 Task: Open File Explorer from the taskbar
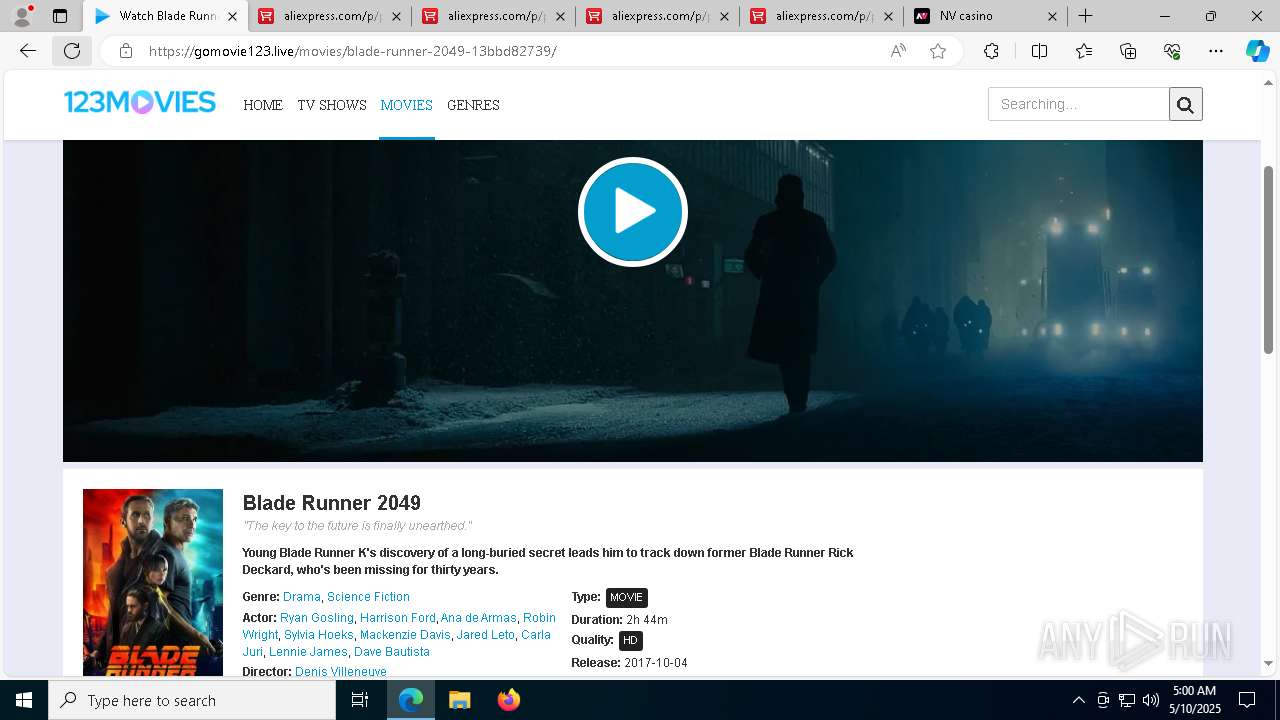tap(460, 700)
